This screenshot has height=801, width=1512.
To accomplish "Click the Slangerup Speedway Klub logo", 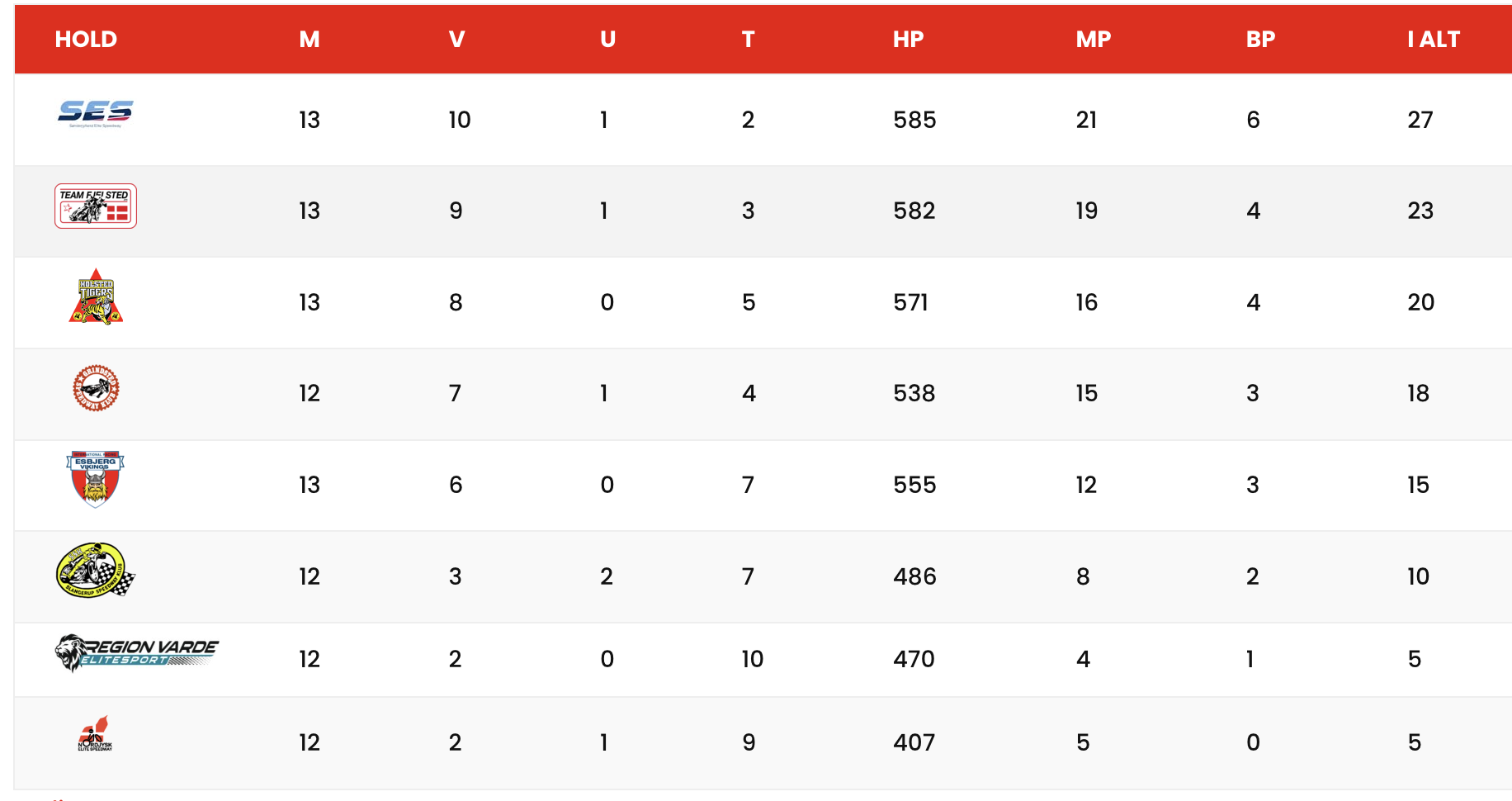I will [x=96, y=571].
